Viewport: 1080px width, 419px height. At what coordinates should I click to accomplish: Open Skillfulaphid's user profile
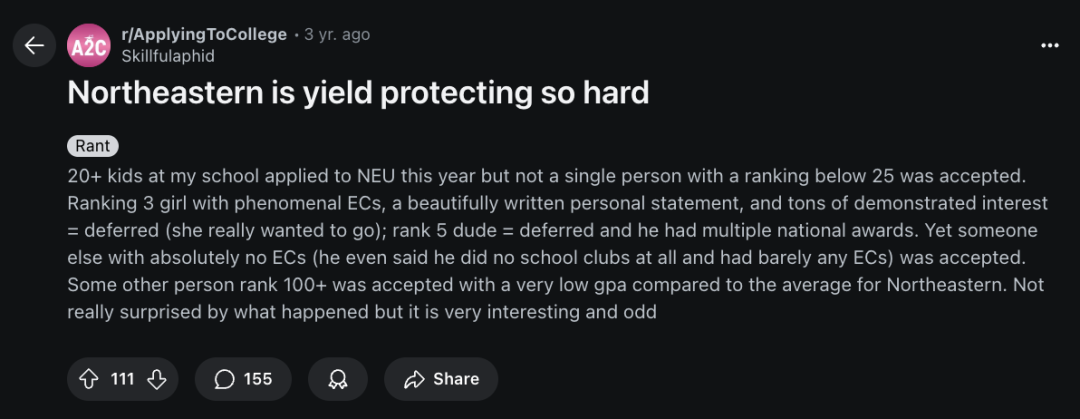pos(167,56)
